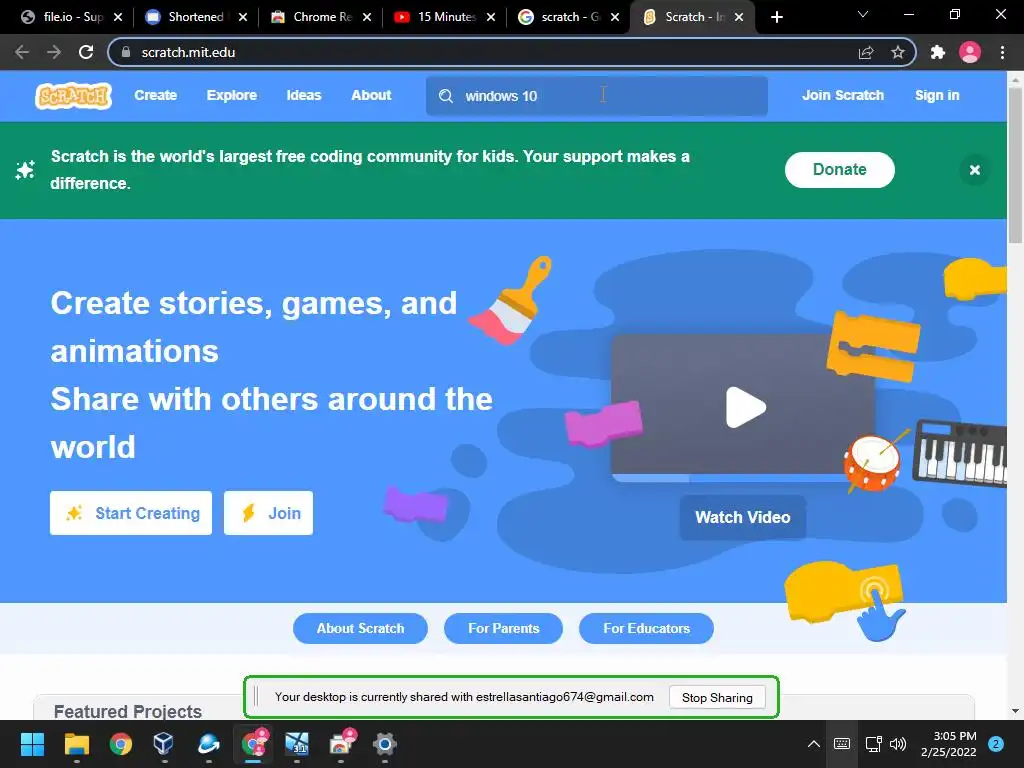This screenshot has height=768, width=1024.
Task: Open the notification center badge
Action: (x=996, y=744)
